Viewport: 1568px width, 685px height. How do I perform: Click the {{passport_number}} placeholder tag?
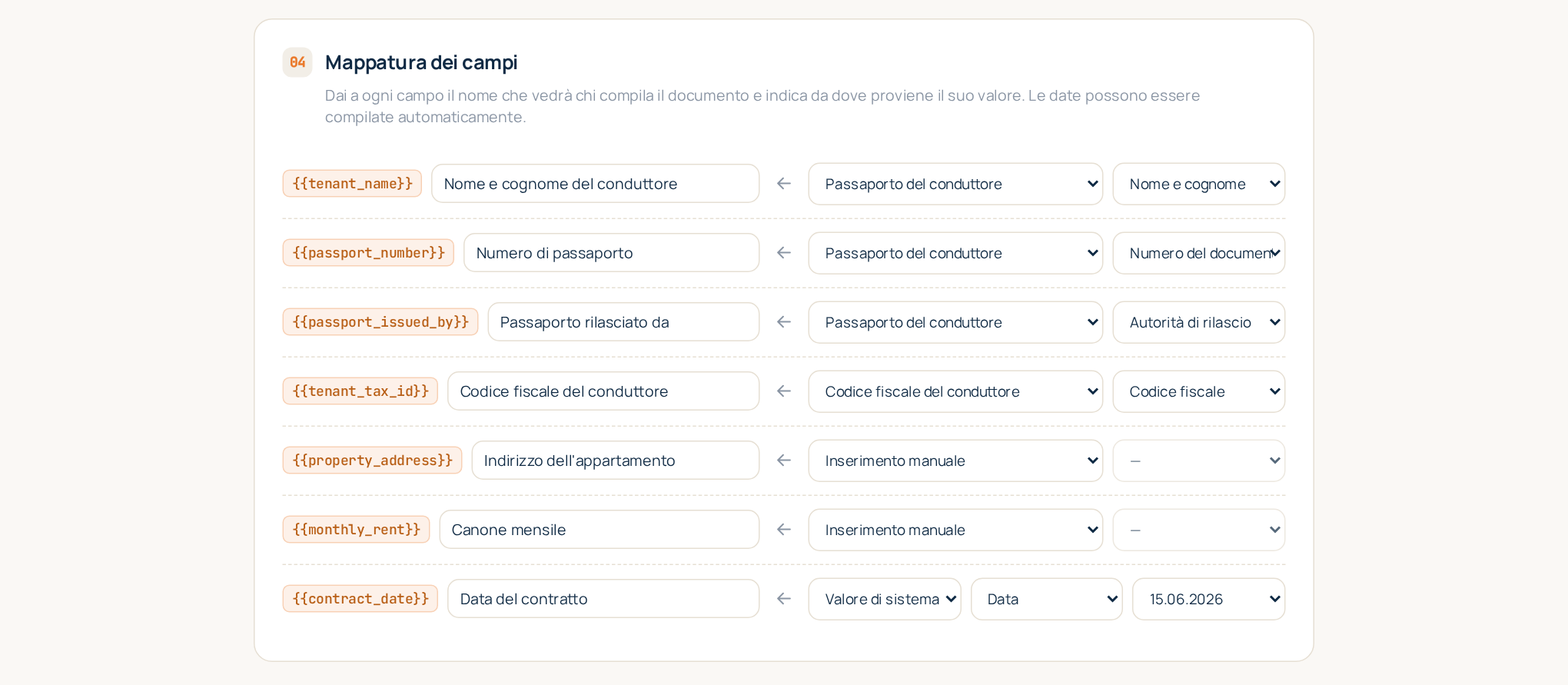(x=368, y=253)
